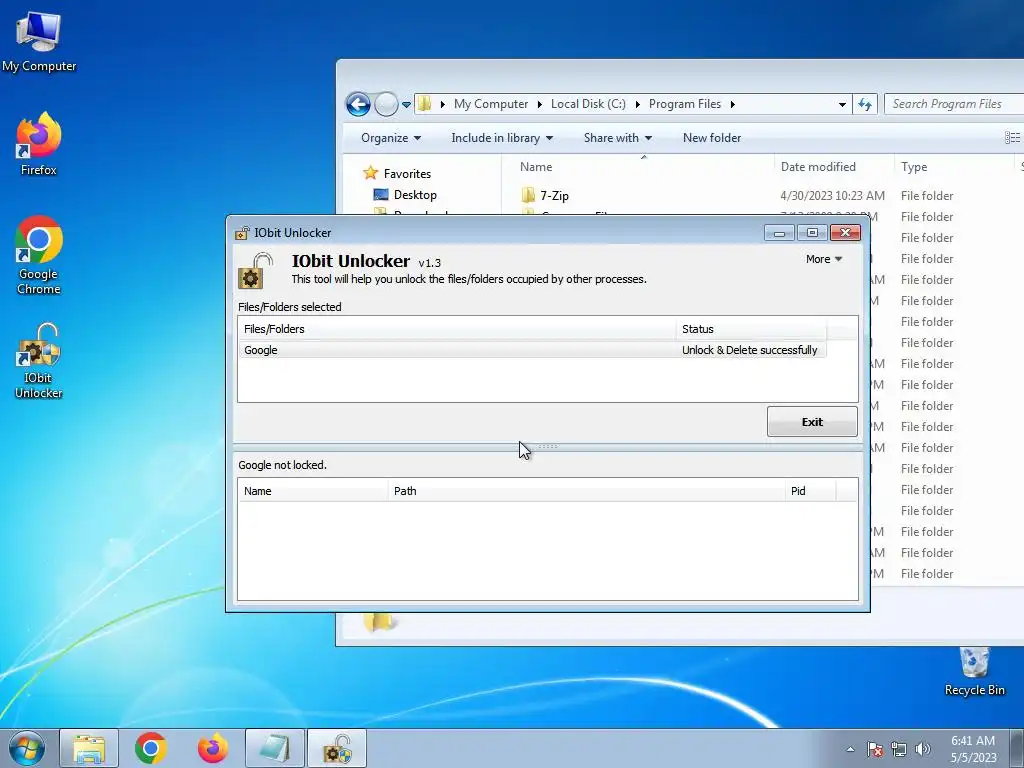Launch Firefox from the taskbar
The height and width of the screenshot is (768, 1024).
click(213, 748)
